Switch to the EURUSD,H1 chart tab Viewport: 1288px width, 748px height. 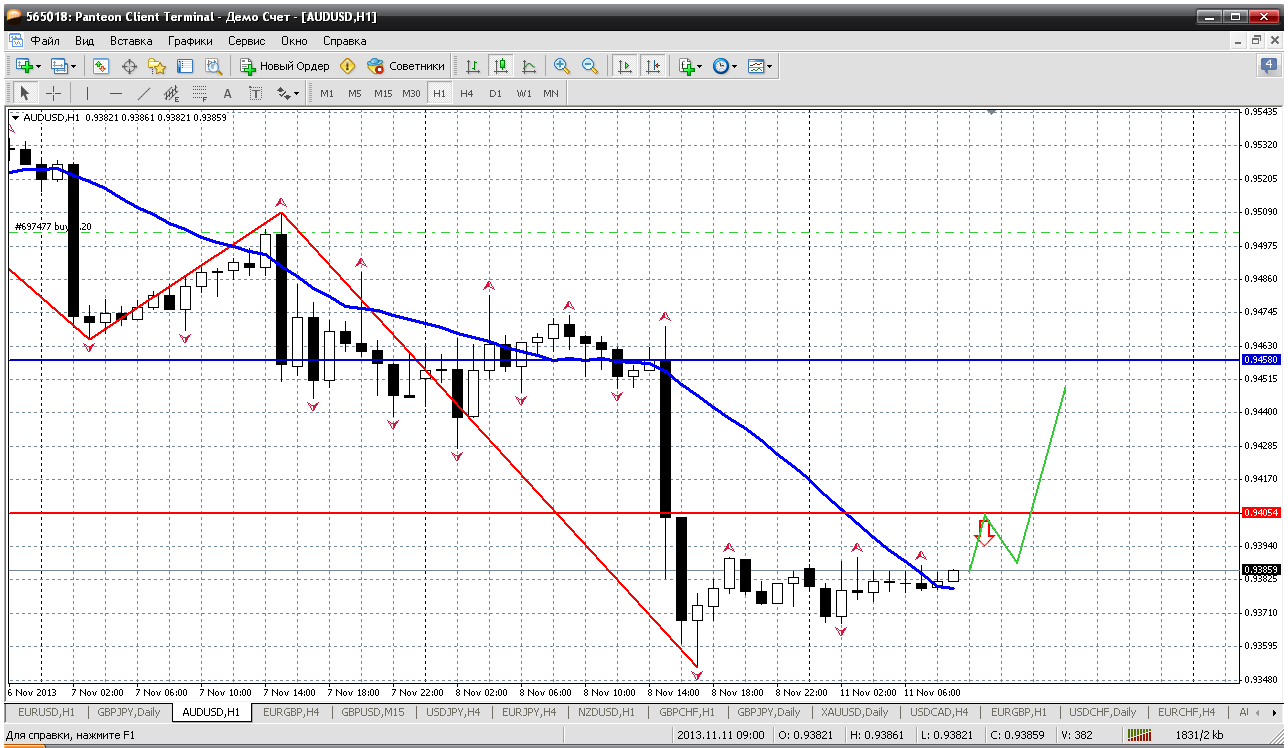46,712
